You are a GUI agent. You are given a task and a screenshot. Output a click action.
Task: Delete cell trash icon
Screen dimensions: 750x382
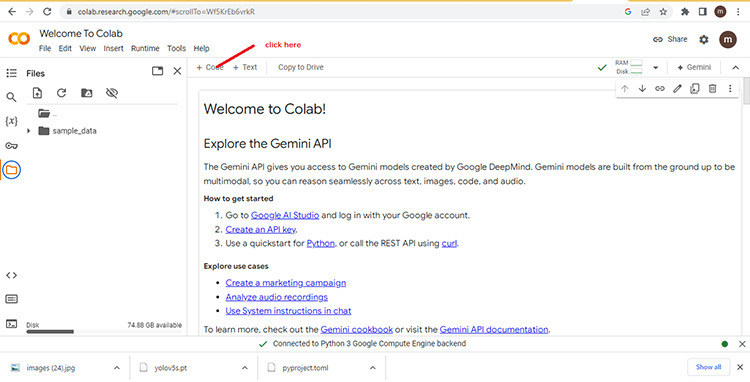(x=712, y=88)
